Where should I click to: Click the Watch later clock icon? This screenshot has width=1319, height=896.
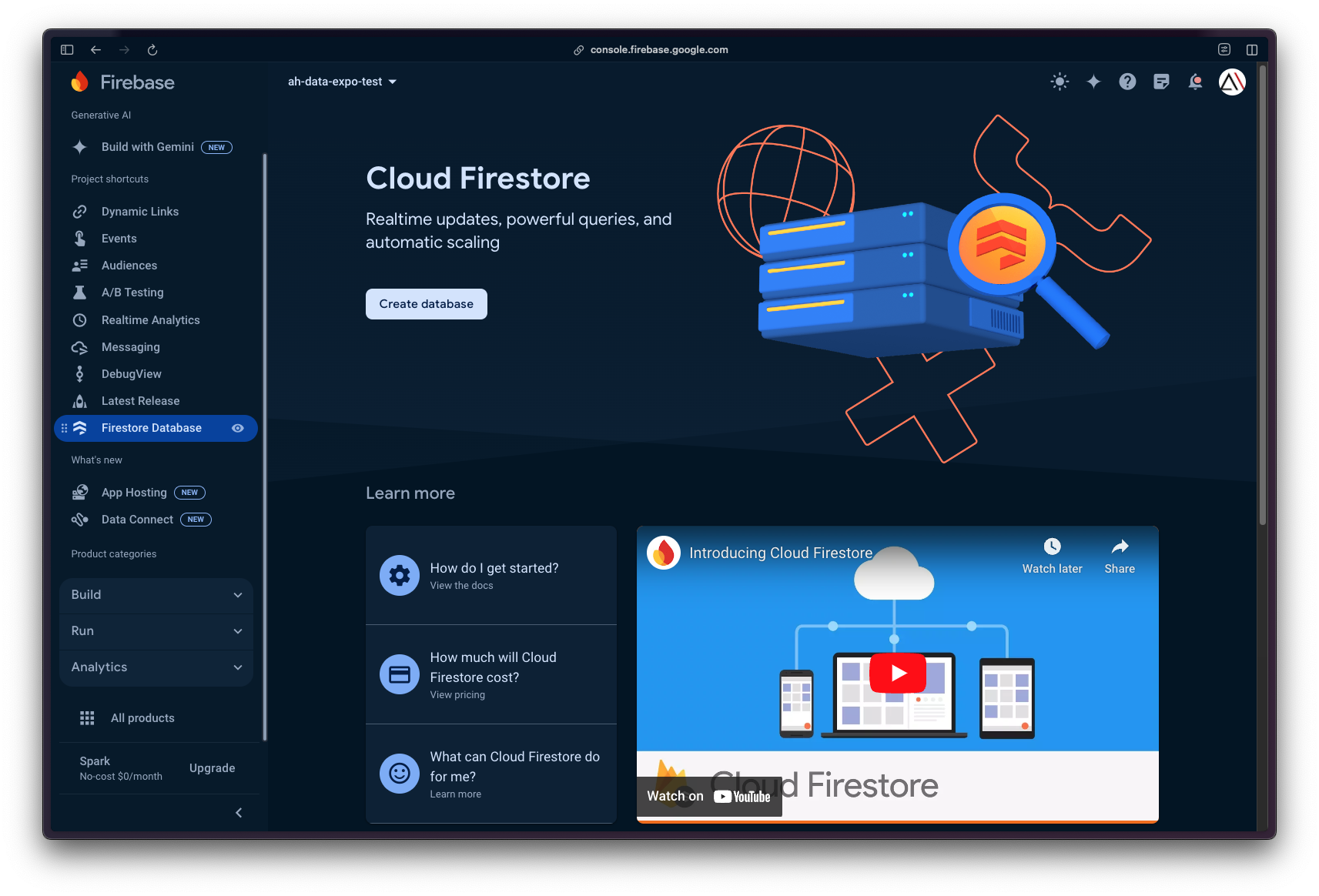tap(1052, 547)
